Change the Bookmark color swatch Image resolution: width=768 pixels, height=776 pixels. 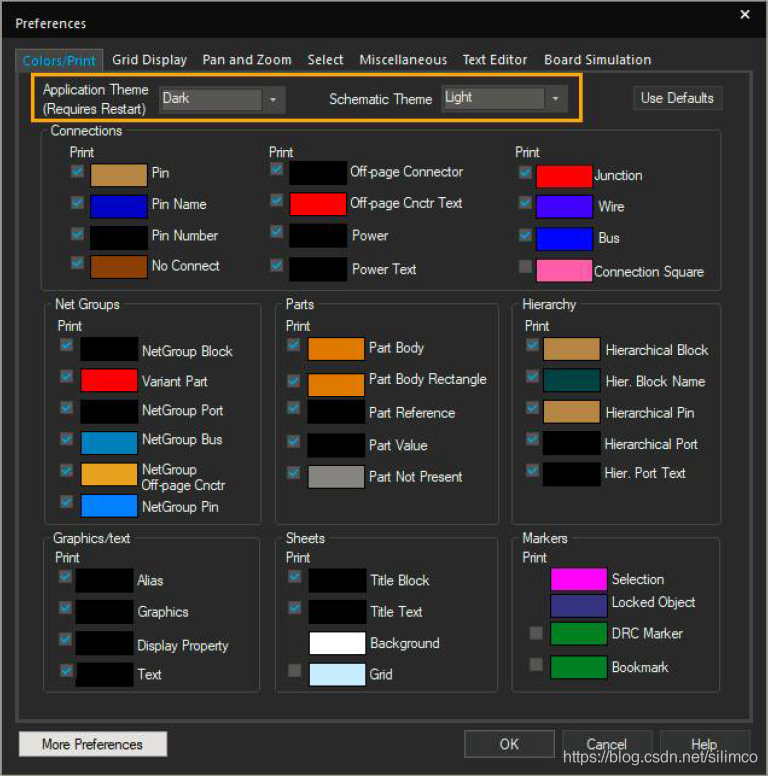coord(578,667)
